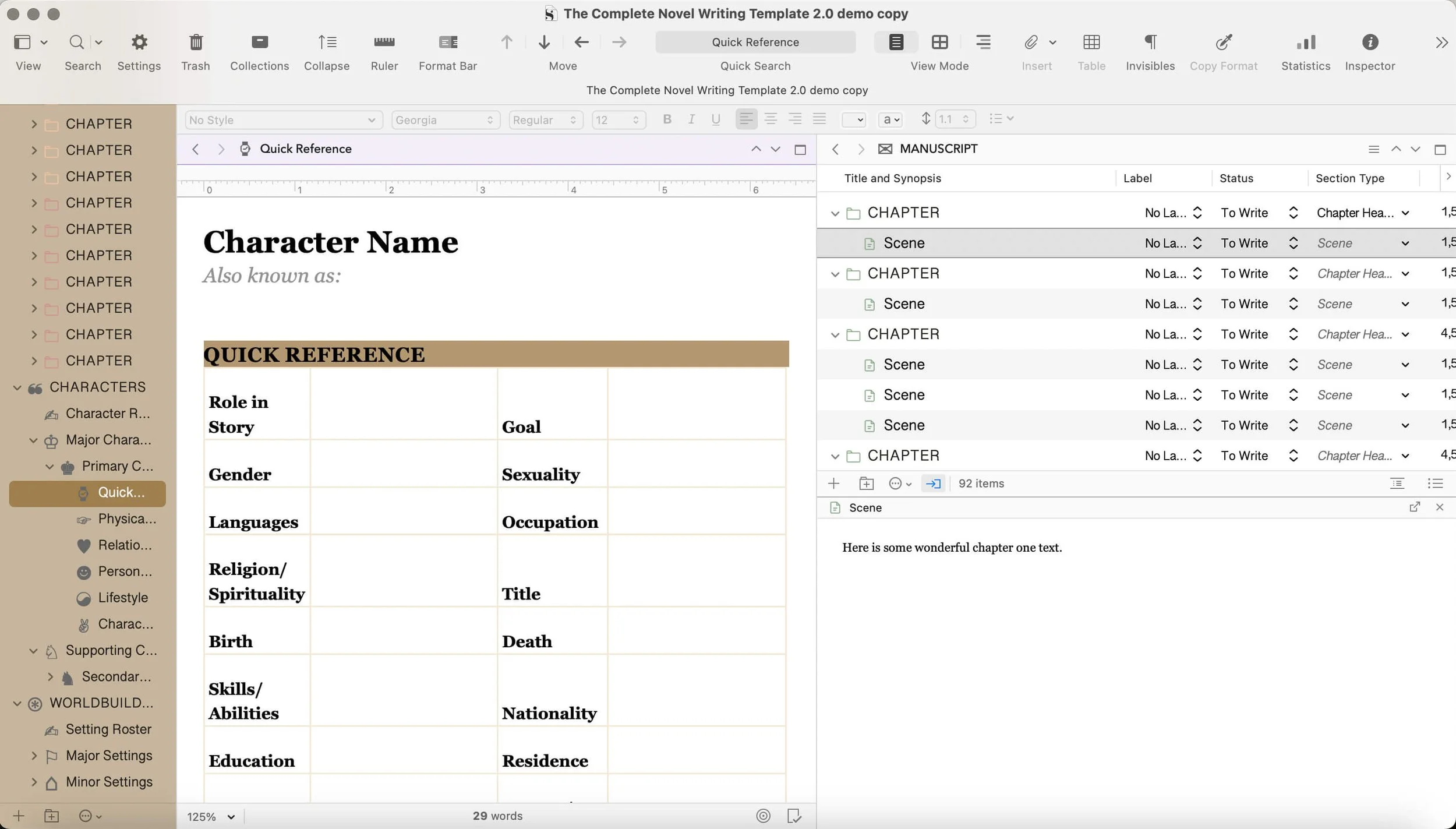Click the Quick Search field
Viewport: 1456px width, 829px height.
point(755,42)
